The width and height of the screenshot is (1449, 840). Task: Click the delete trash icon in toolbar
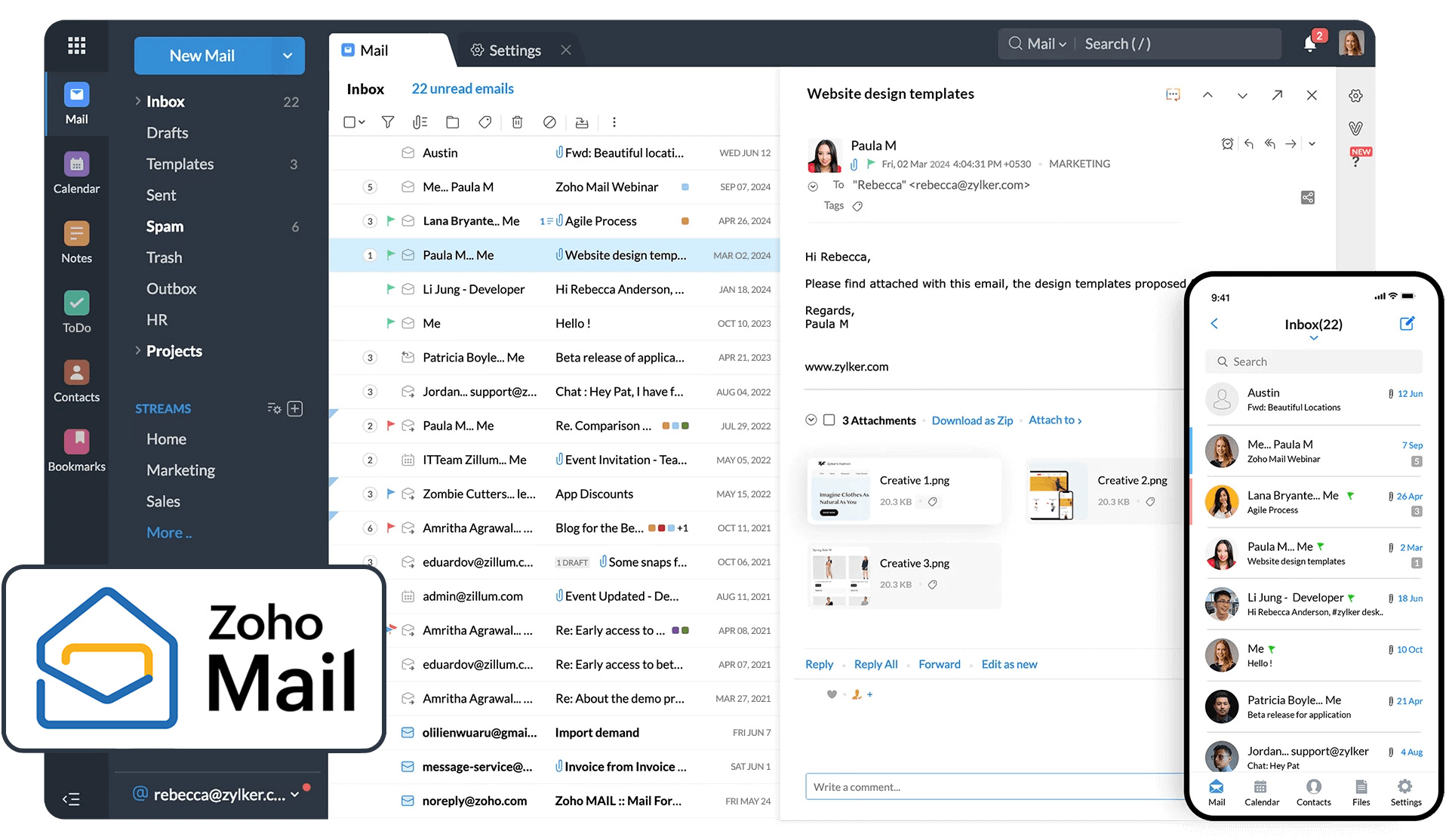(517, 122)
